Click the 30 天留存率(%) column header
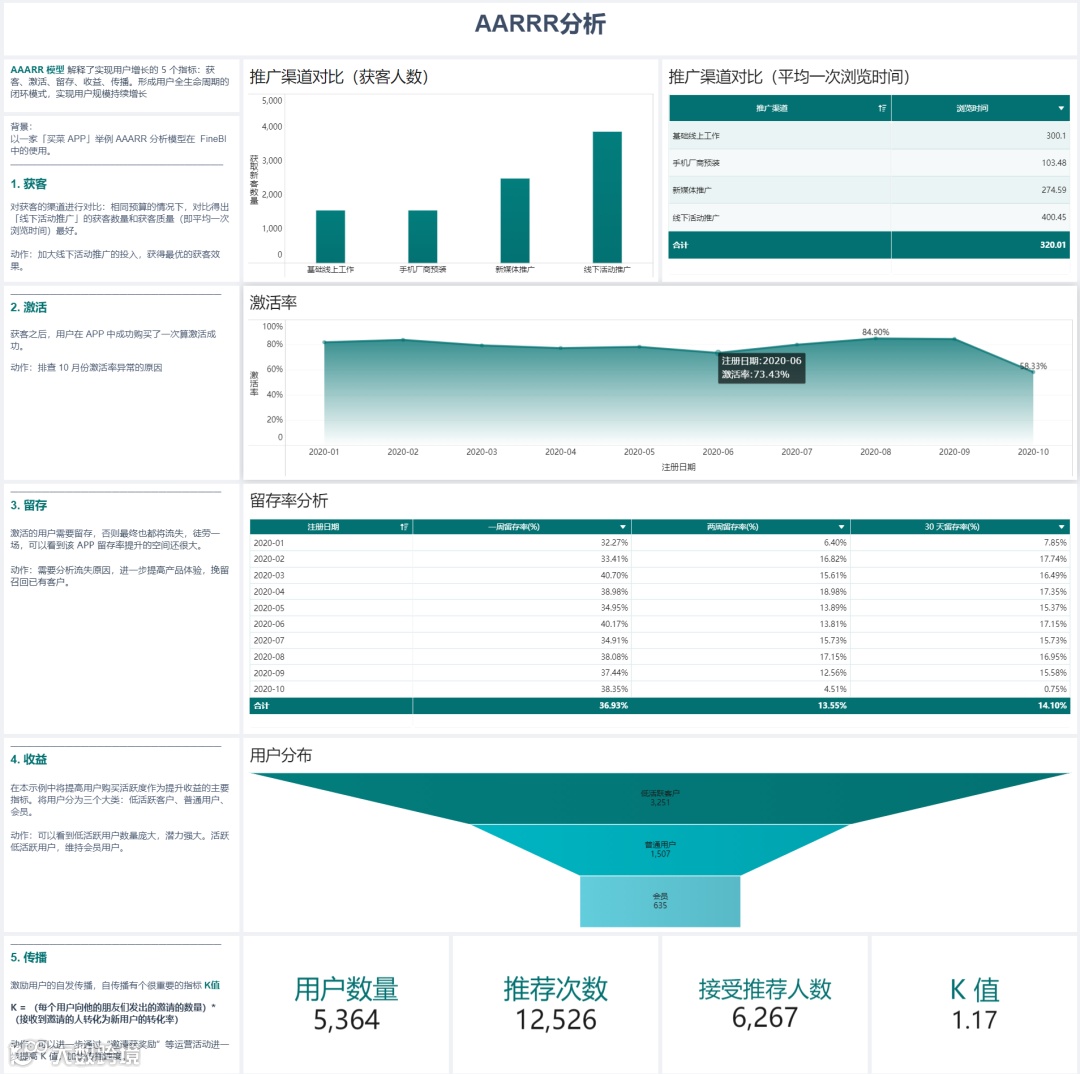Screen dimensions: 1080x1074 pyautogui.click(x=960, y=527)
